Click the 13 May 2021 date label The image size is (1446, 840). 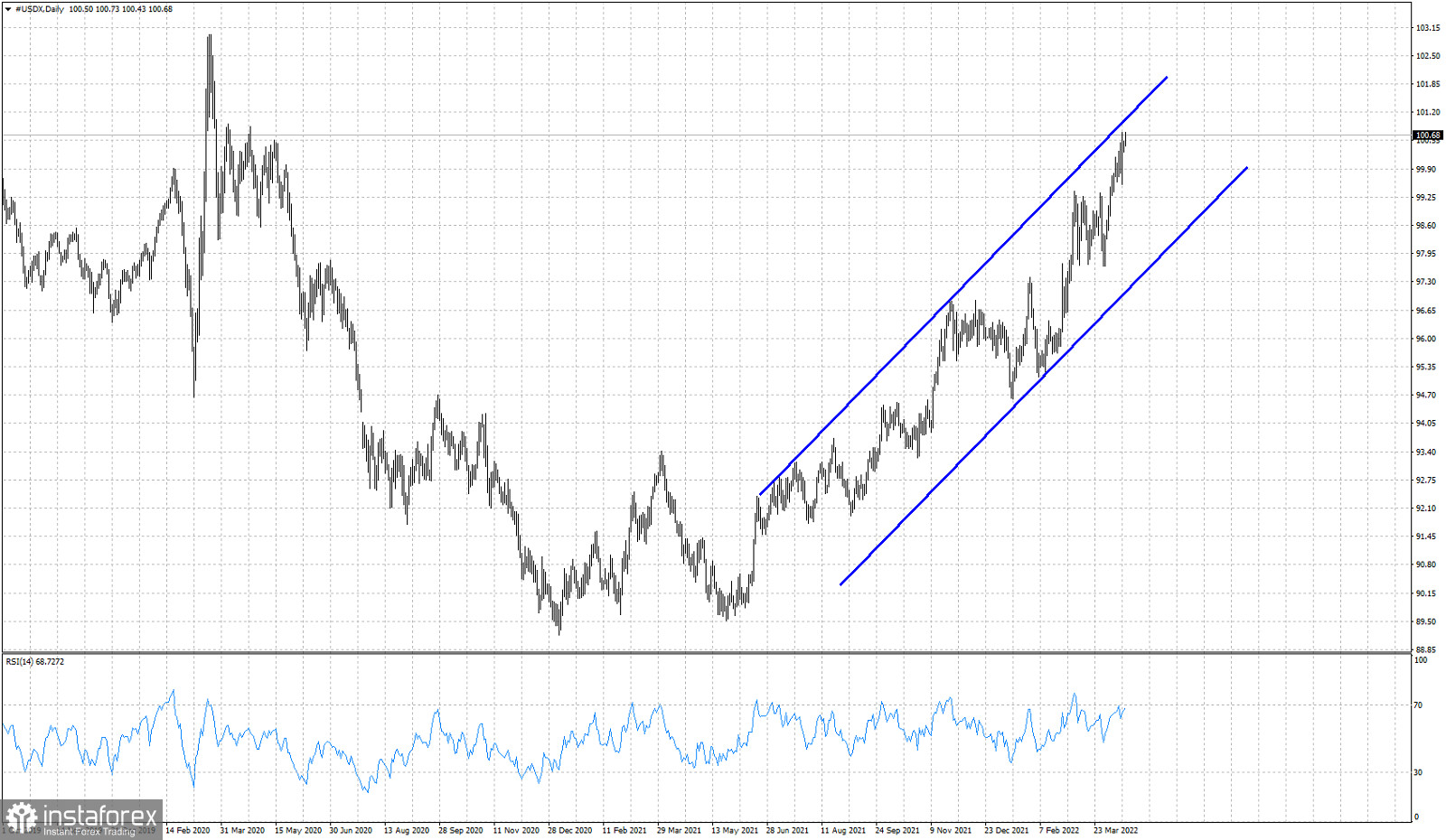click(734, 830)
